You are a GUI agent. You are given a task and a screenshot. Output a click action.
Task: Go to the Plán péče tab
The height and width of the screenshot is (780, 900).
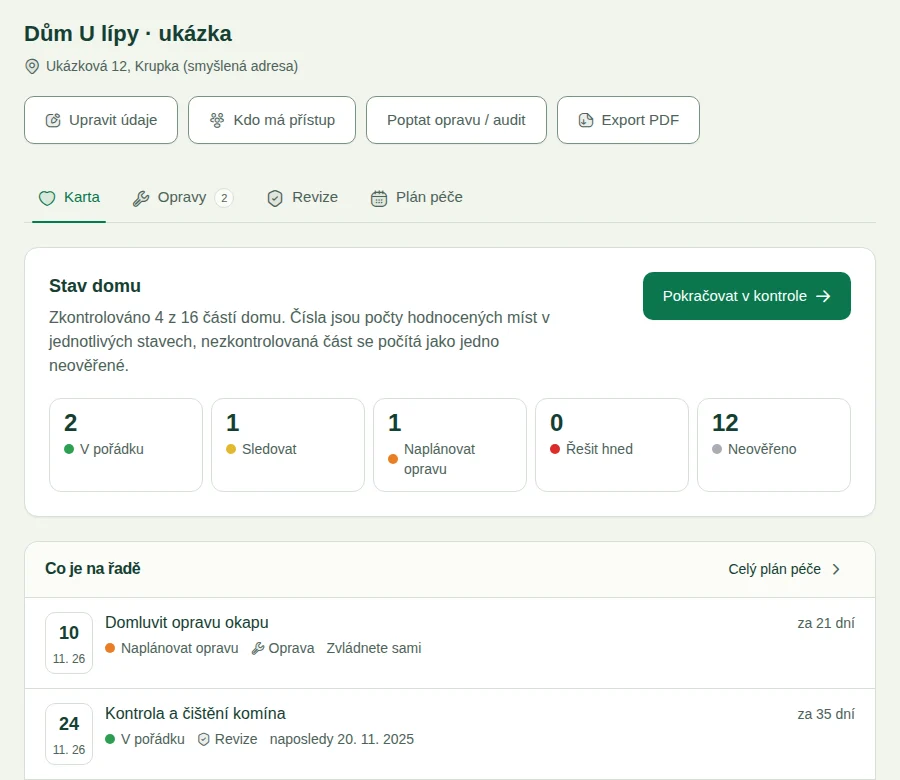tap(417, 198)
